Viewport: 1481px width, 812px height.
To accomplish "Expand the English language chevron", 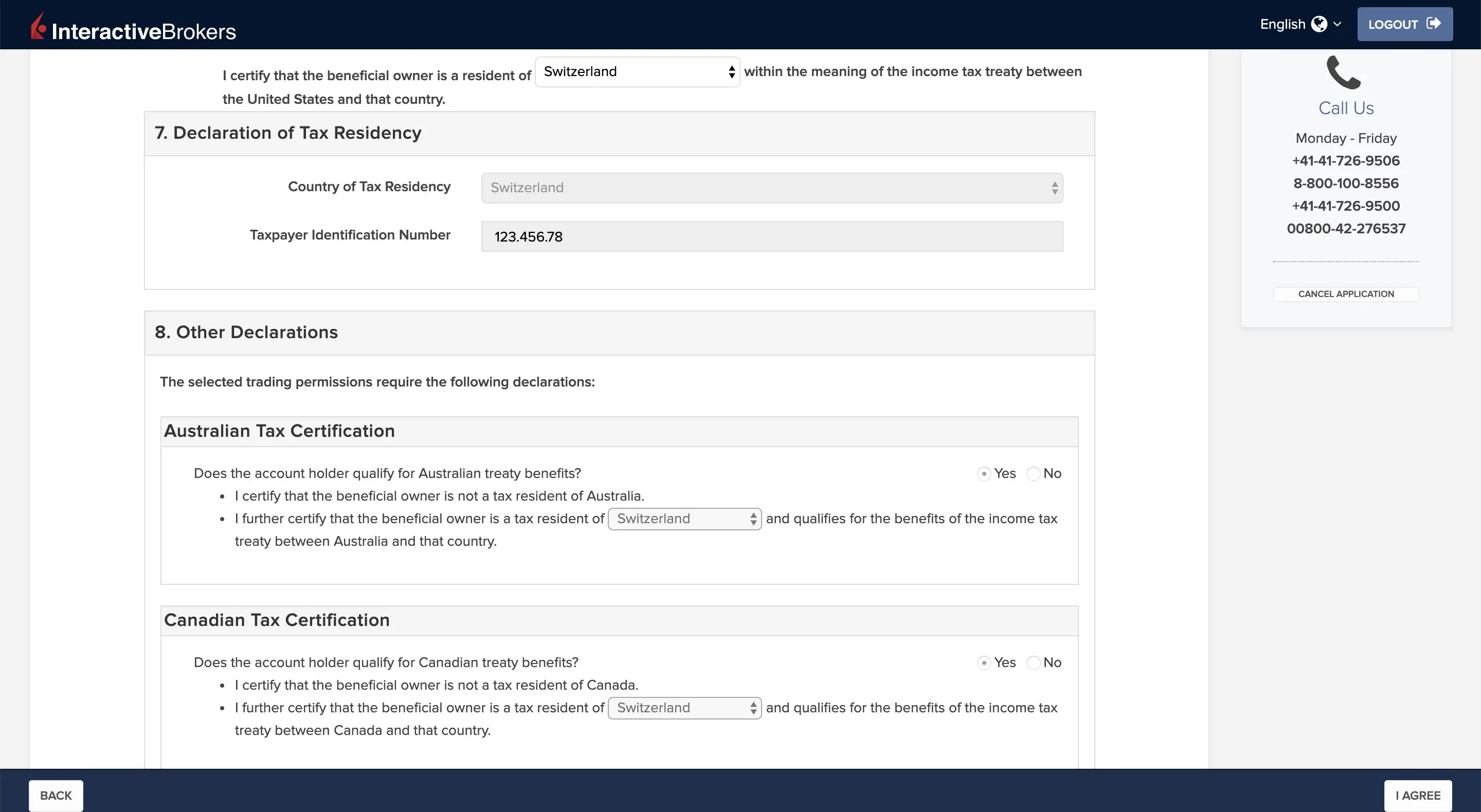I will pyautogui.click(x=1337, y=24).
